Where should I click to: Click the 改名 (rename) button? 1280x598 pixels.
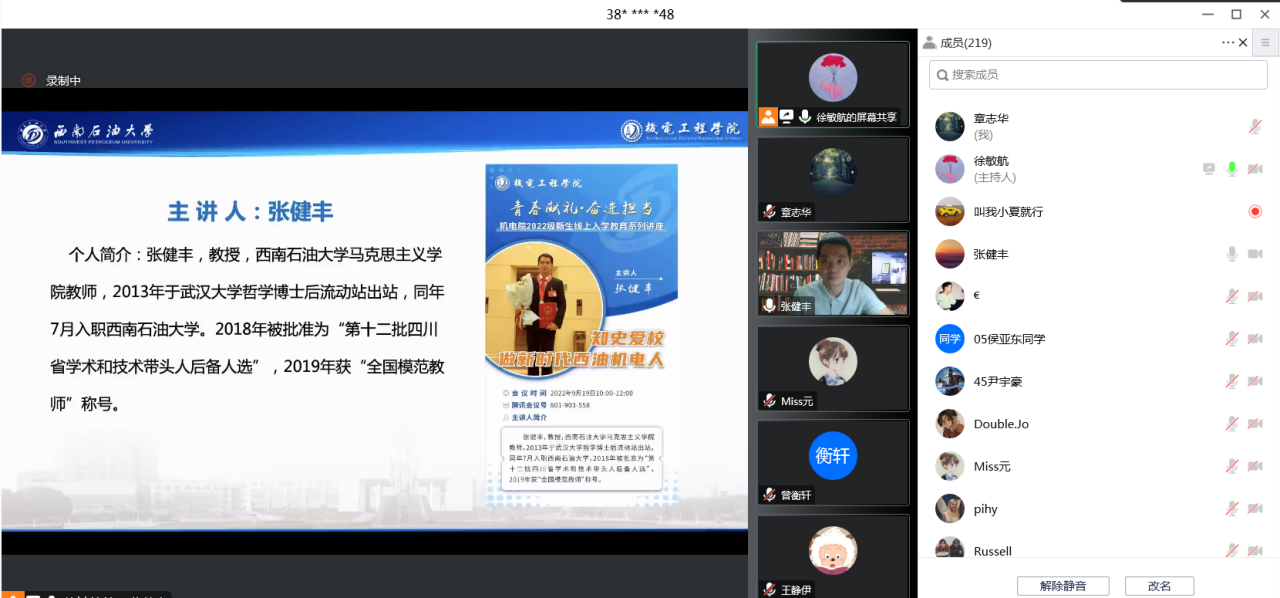(x=1159, y=586)
